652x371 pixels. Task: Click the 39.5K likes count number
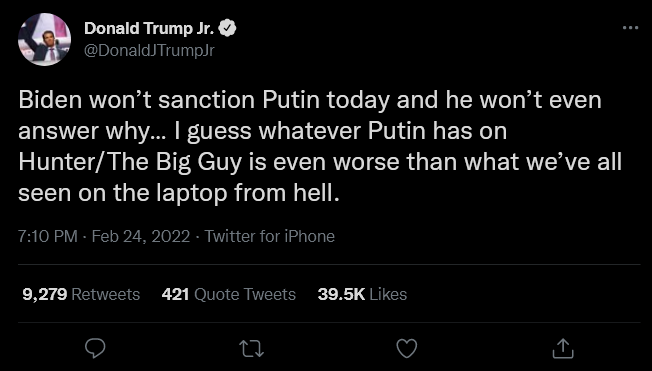point(341,294)
